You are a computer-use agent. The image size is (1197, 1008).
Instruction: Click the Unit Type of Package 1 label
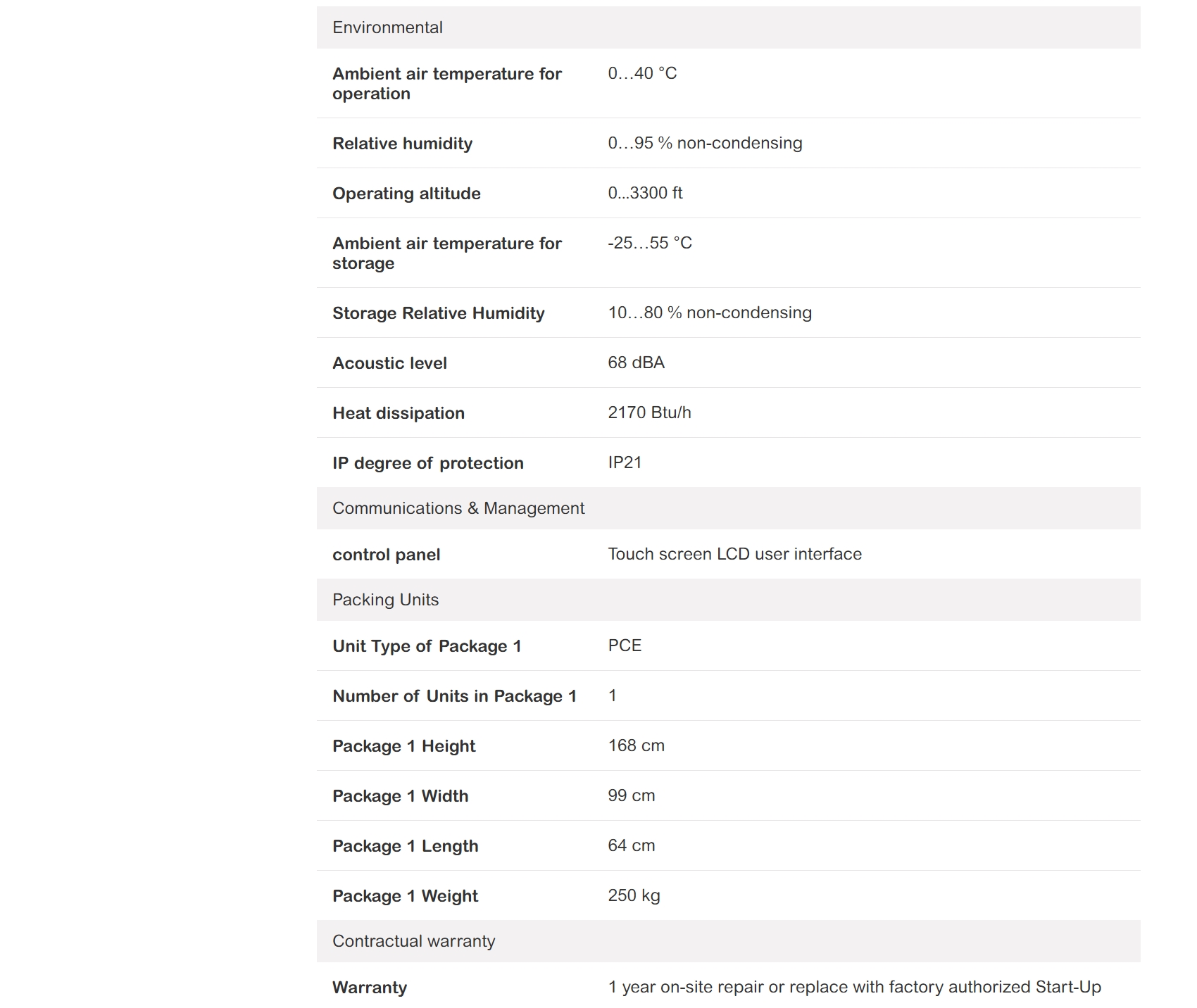[427, 646]
